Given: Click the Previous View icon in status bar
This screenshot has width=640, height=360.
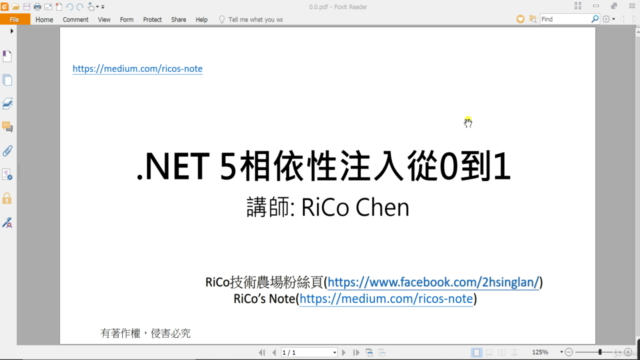Looking at the screenshot, I should [x=369, y=352].
